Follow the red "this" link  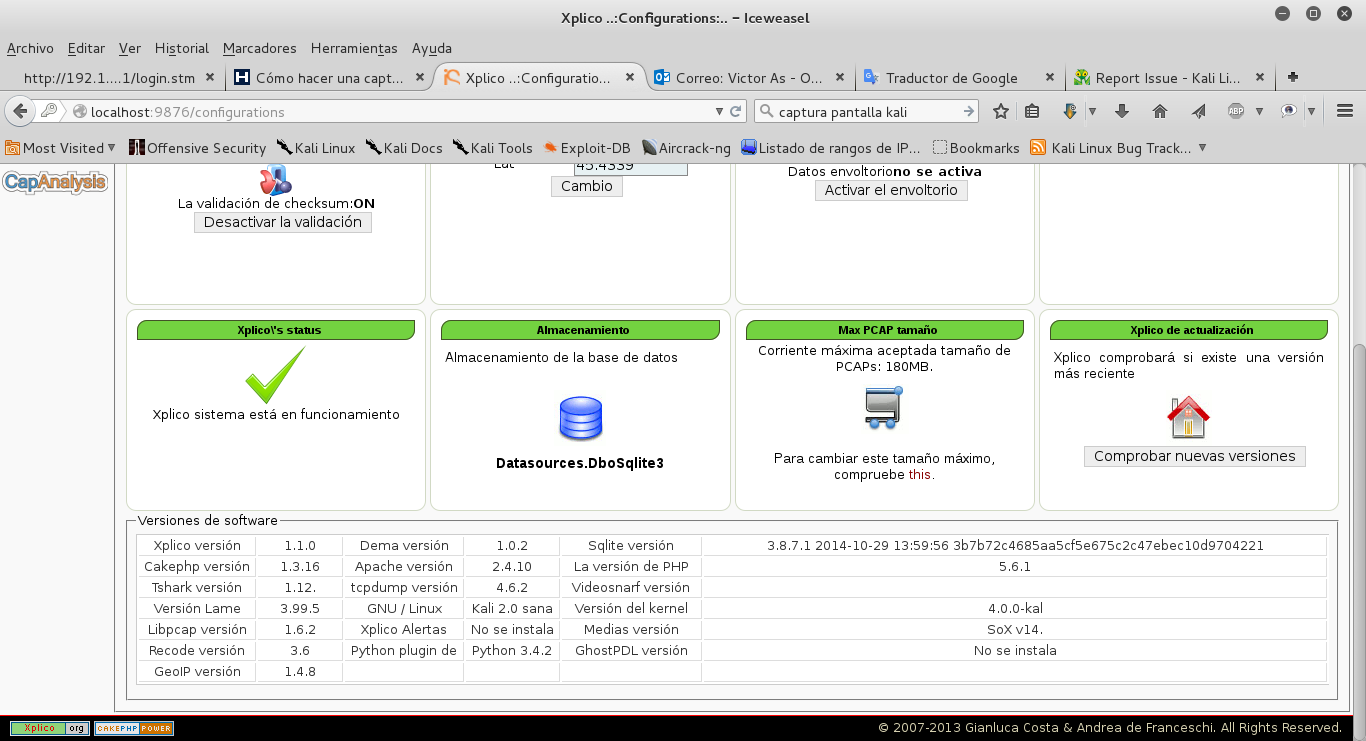click(919, 474)
